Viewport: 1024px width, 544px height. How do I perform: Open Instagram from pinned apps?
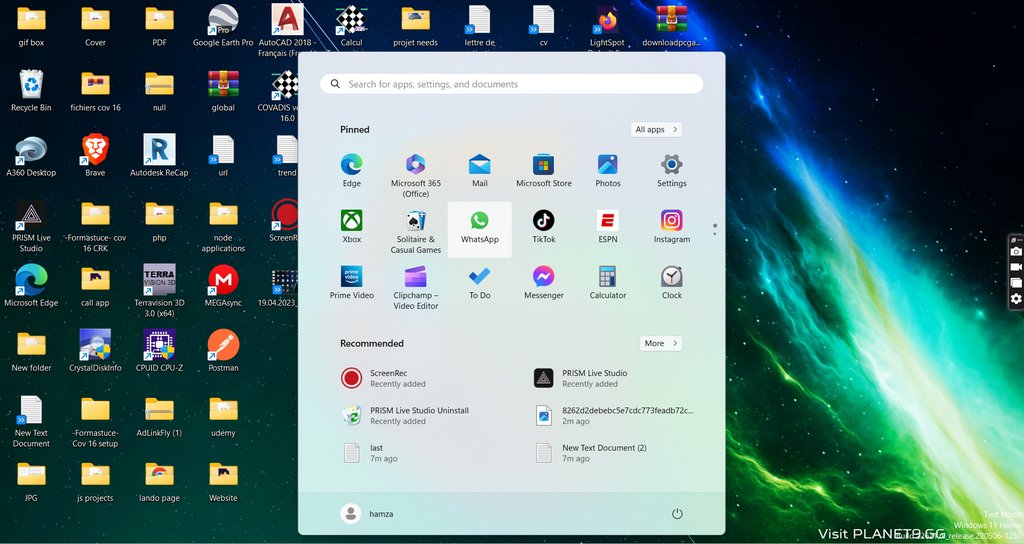click(x=671, y=227)
